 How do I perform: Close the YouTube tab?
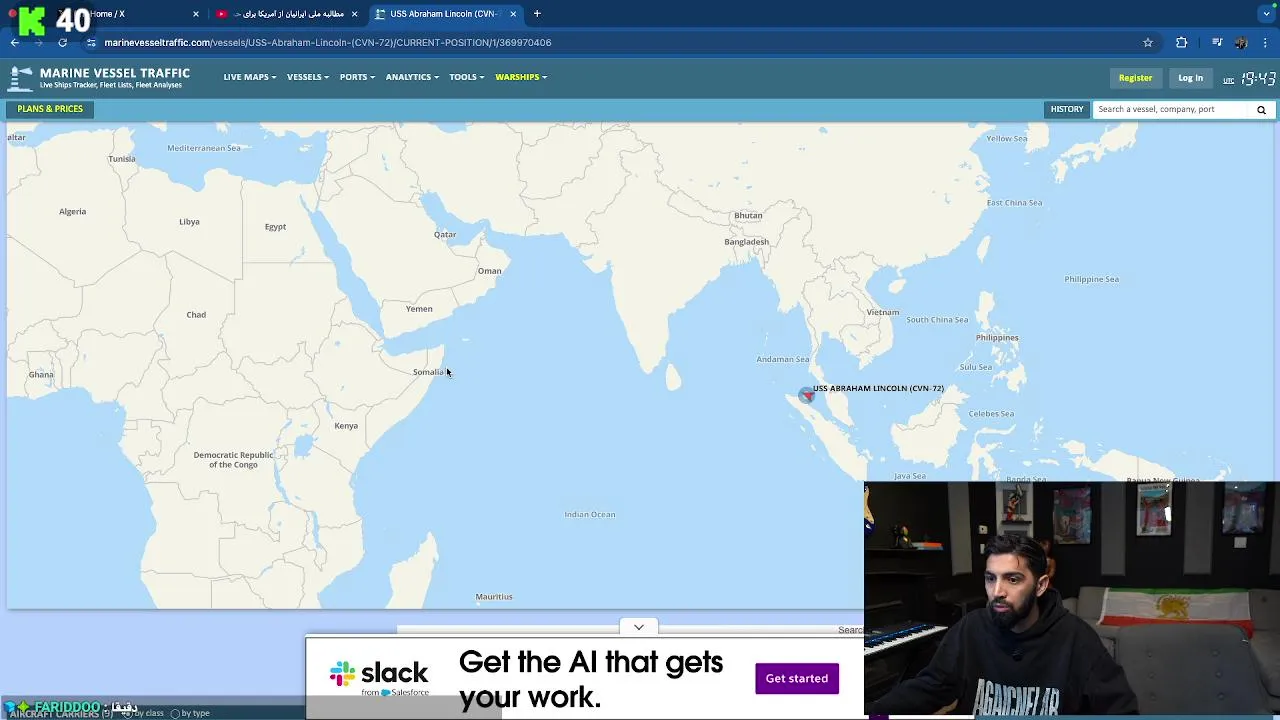(x=354, y=14)
